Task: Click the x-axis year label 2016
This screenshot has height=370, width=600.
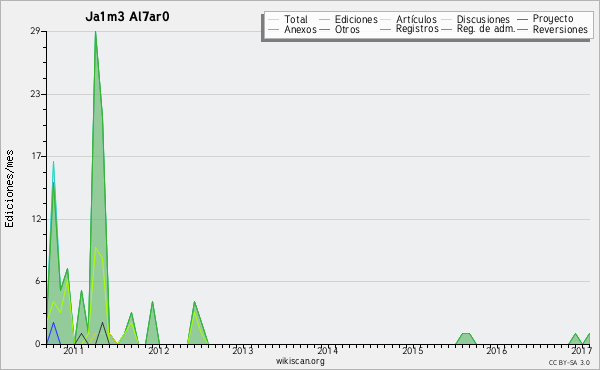Action: [x=497, y=350]
